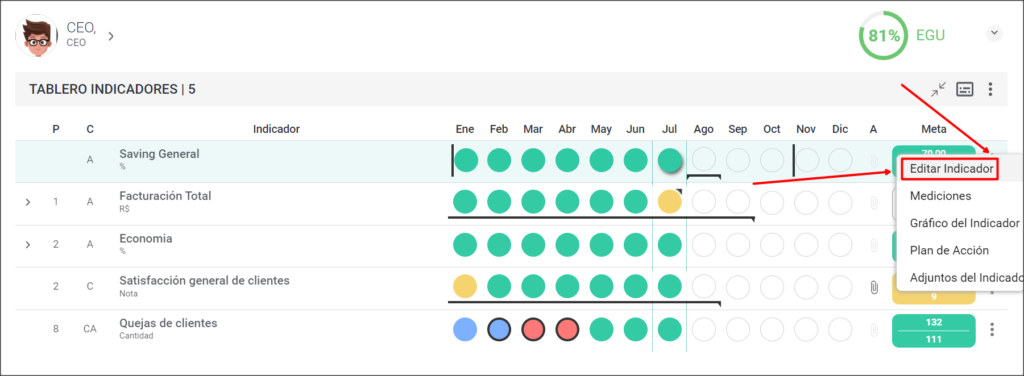This screenshot has height=376, width=1024.
Task: Click Facturación Total empty September circle
Action: [x=738, y=202]
